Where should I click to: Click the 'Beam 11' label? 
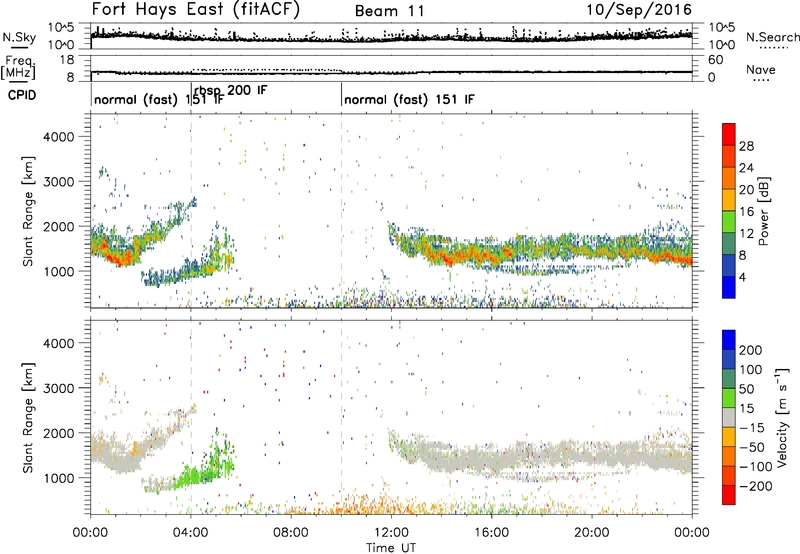389,11
